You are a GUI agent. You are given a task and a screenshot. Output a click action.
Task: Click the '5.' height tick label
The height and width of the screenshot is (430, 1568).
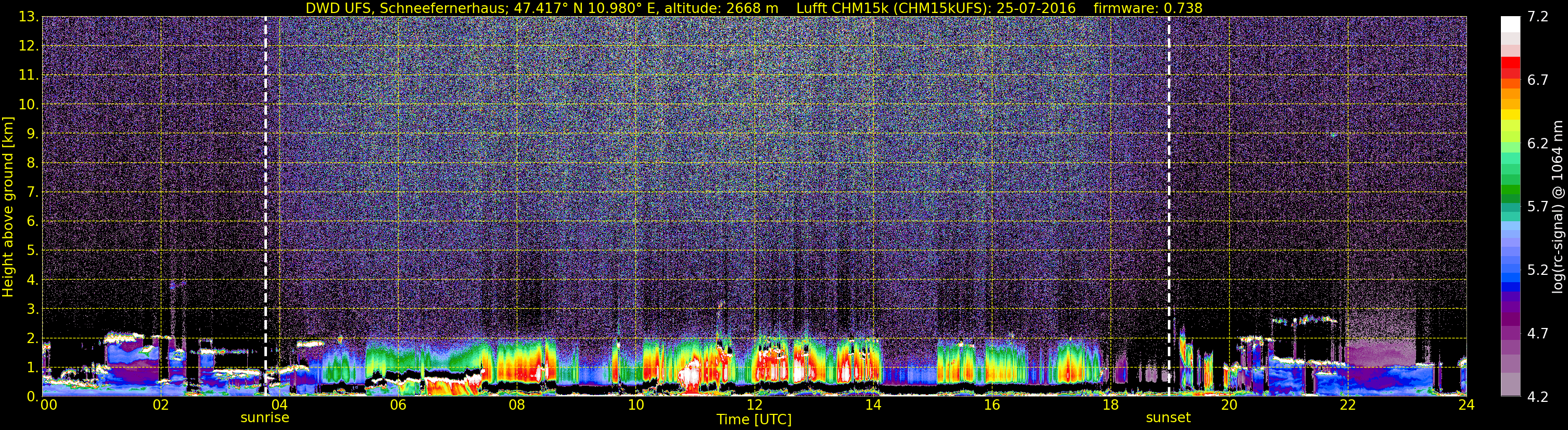point(33,251)
